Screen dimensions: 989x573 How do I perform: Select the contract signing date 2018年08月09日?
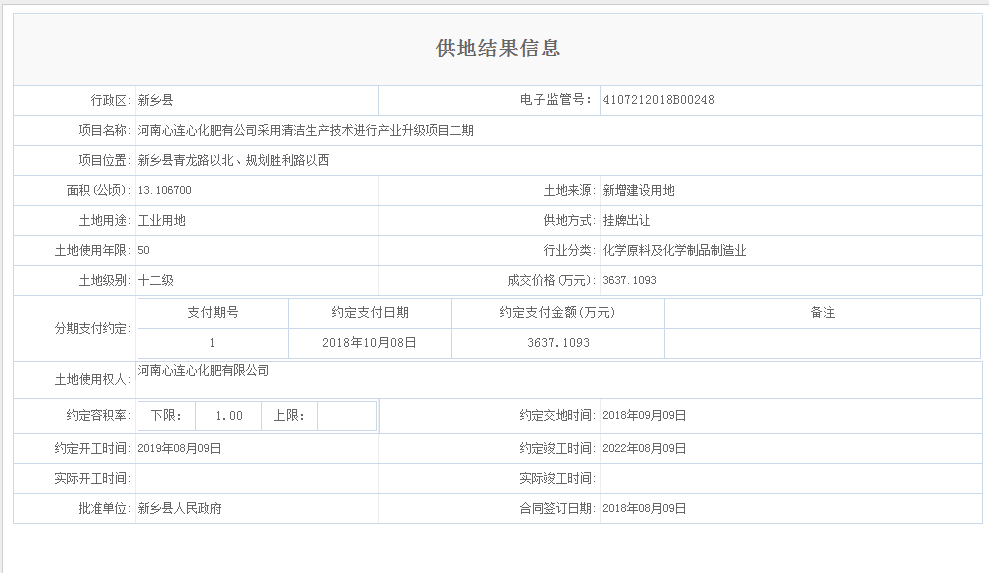coord(644,509)
